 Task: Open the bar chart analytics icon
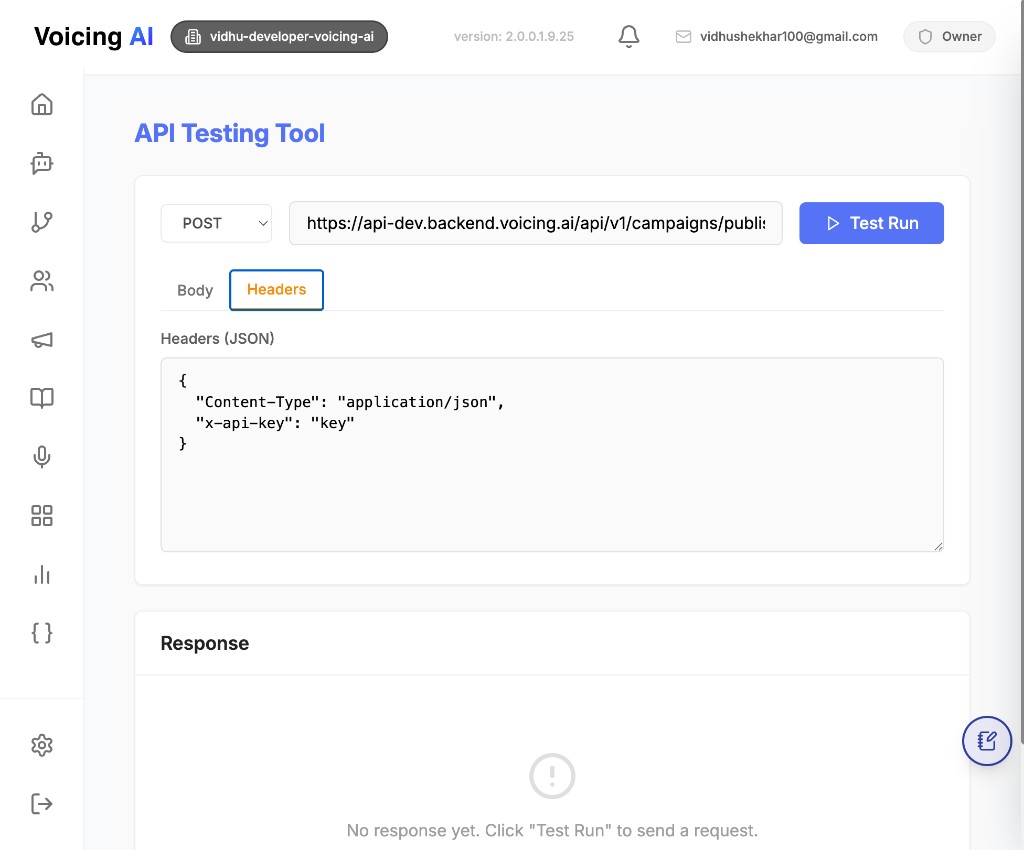coord(42,575)
